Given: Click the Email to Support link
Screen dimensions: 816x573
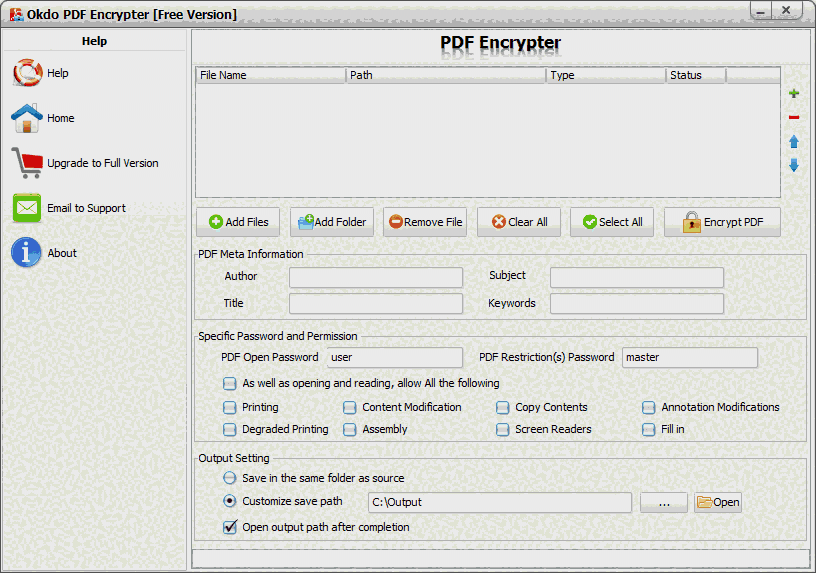Looking at the screenshot, I should 86,208.
